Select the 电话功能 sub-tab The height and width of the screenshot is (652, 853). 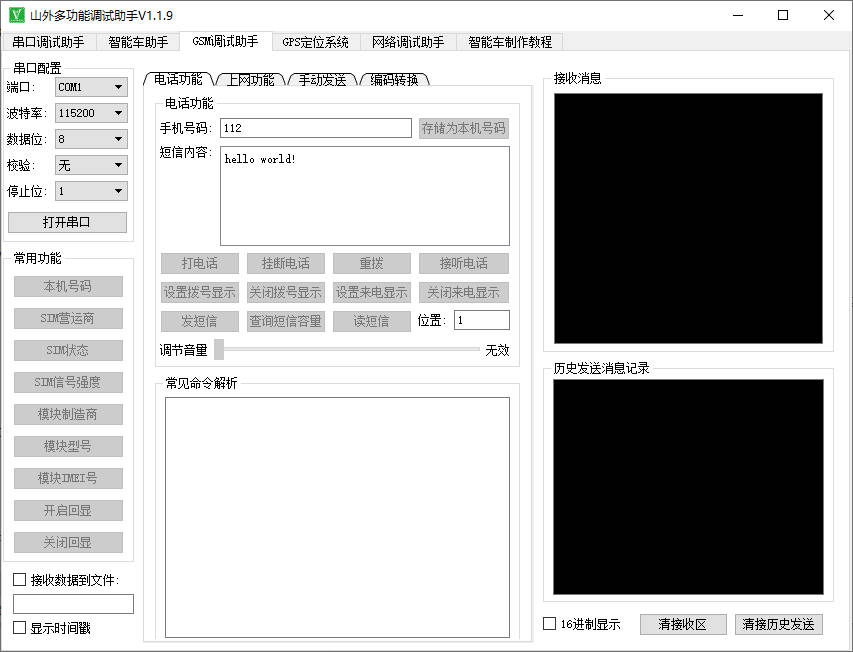[x=178, y=79]
